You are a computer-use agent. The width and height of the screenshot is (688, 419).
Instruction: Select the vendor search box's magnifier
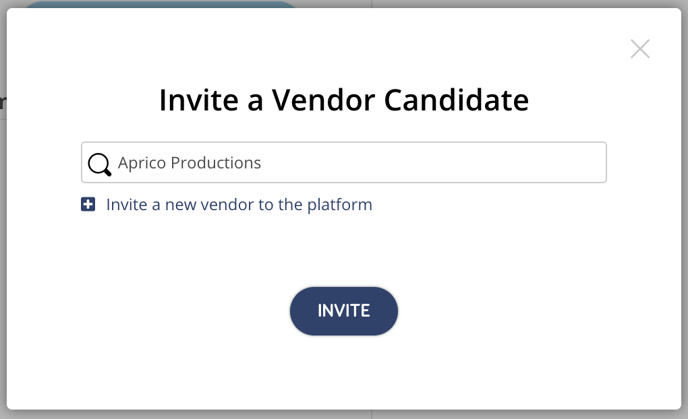(x=100, y=165)
